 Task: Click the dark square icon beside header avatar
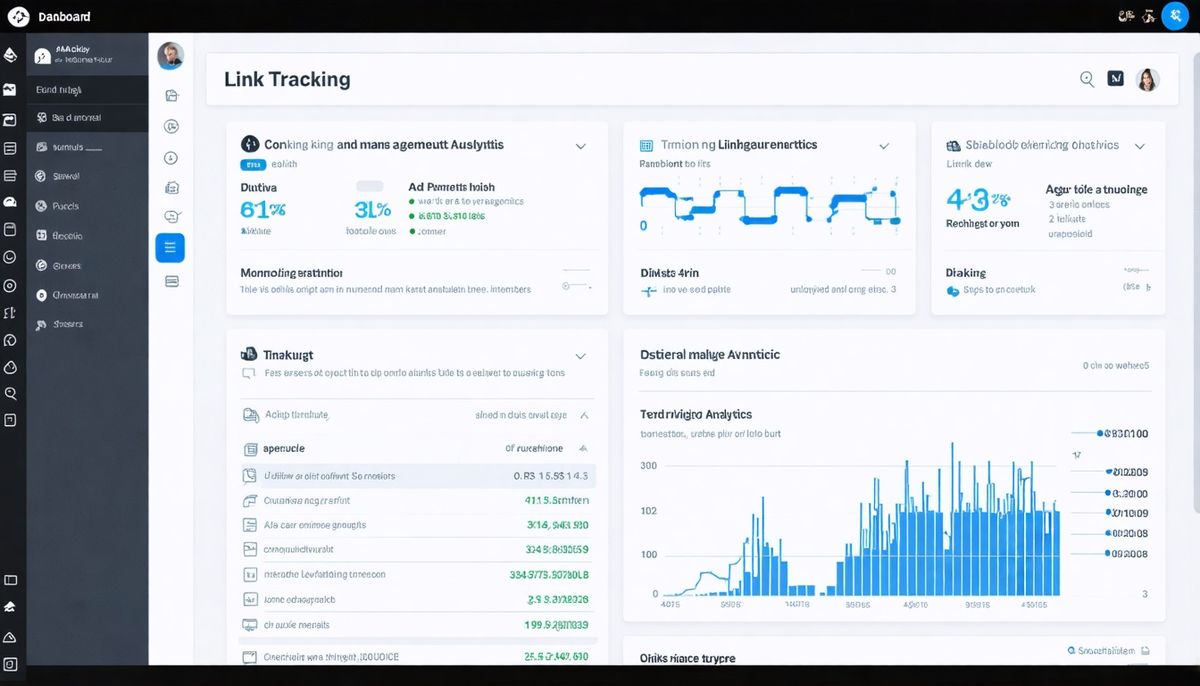coord(1116,79)
